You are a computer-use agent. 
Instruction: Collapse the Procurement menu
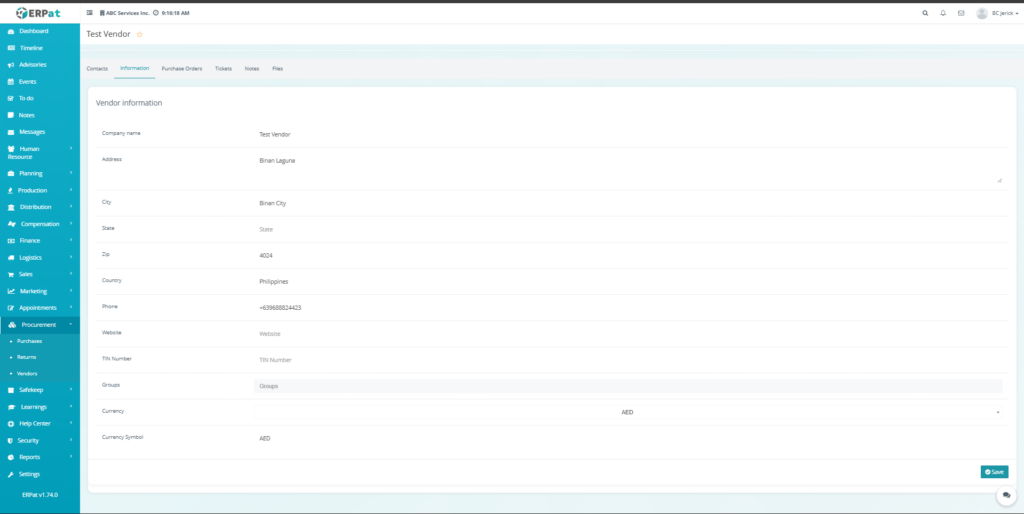click(71, 325)
